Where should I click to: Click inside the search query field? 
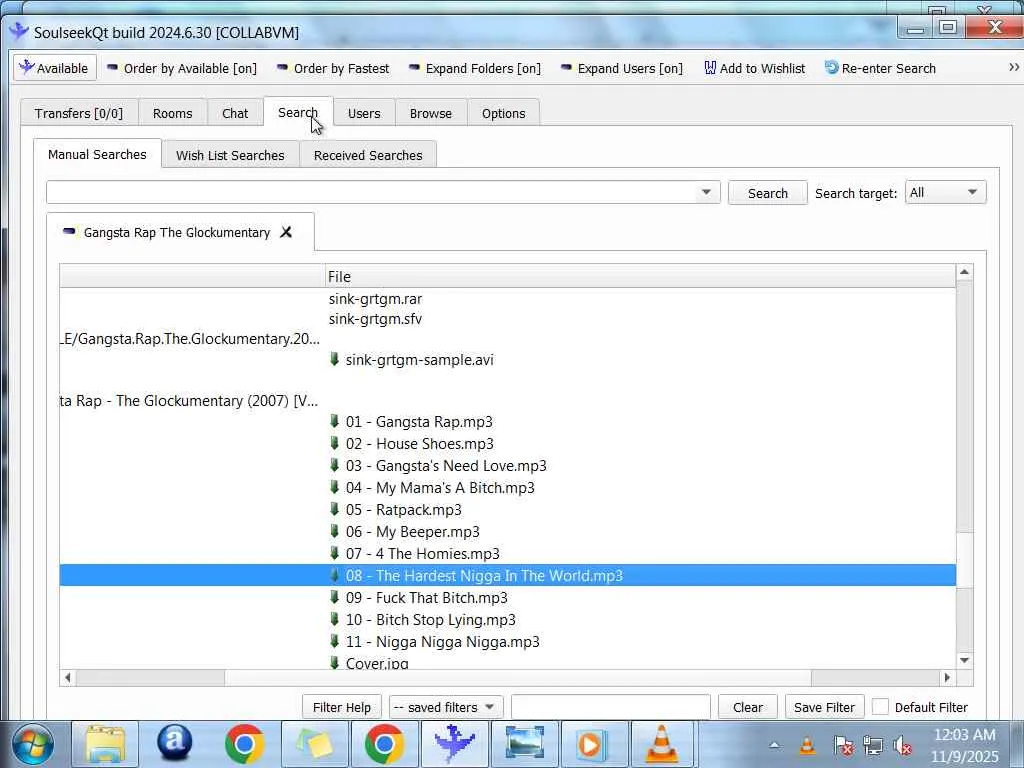tap(371, 192)
